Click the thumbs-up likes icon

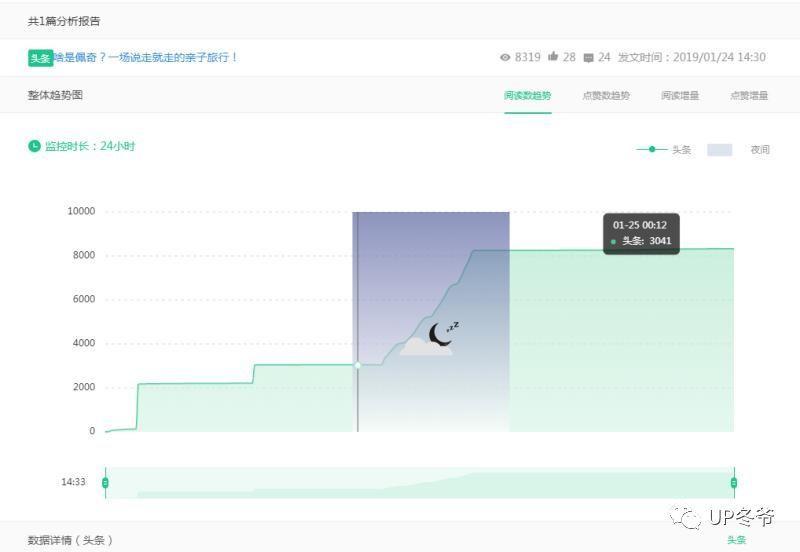coord(553,58)
